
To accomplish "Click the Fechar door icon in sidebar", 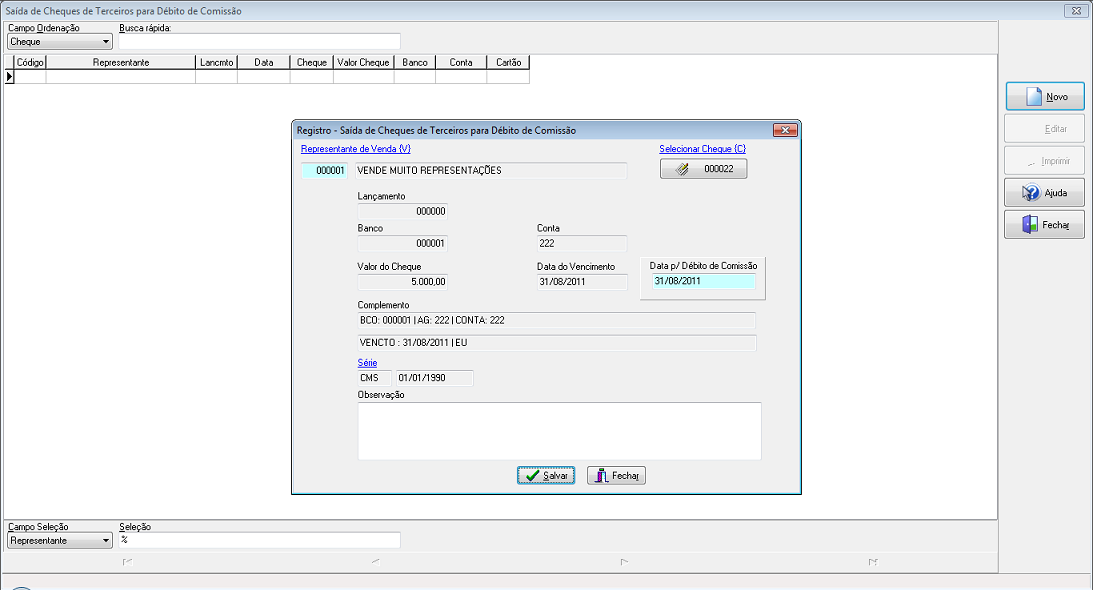I will tap(1044, 225).
